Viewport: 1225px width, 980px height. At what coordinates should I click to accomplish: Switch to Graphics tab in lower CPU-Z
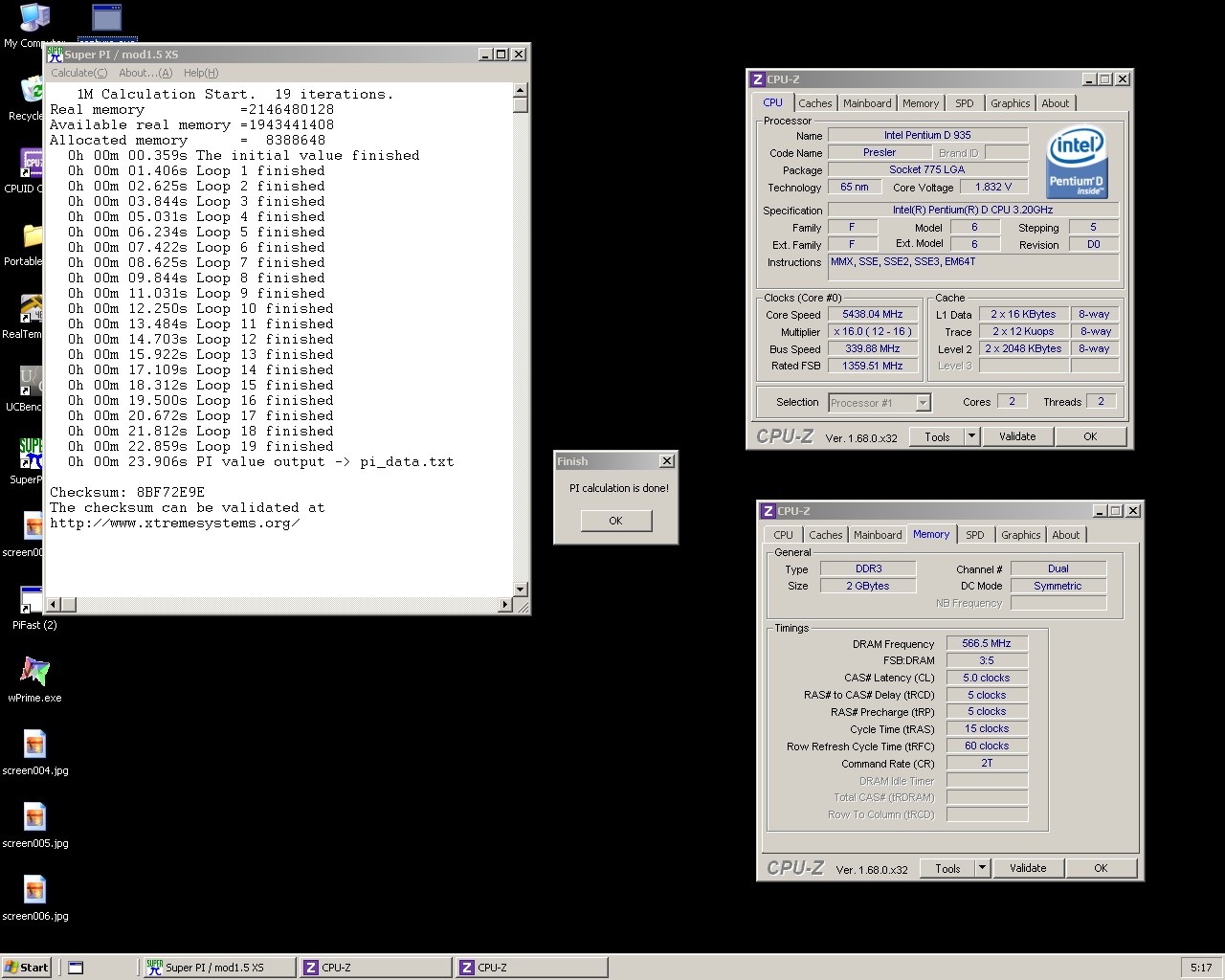tap(1021, 535)
